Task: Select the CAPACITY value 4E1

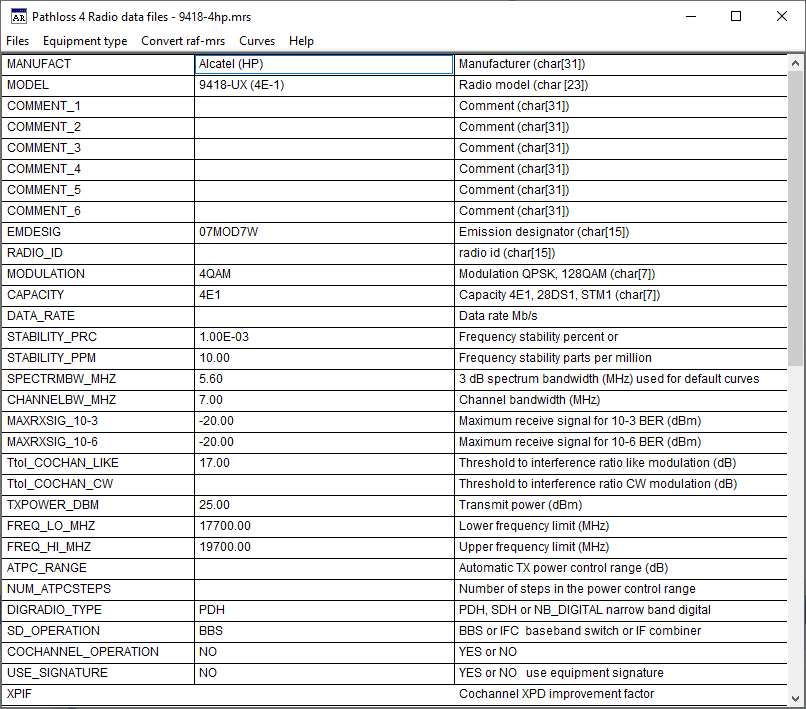Action: tap(324, 295)
